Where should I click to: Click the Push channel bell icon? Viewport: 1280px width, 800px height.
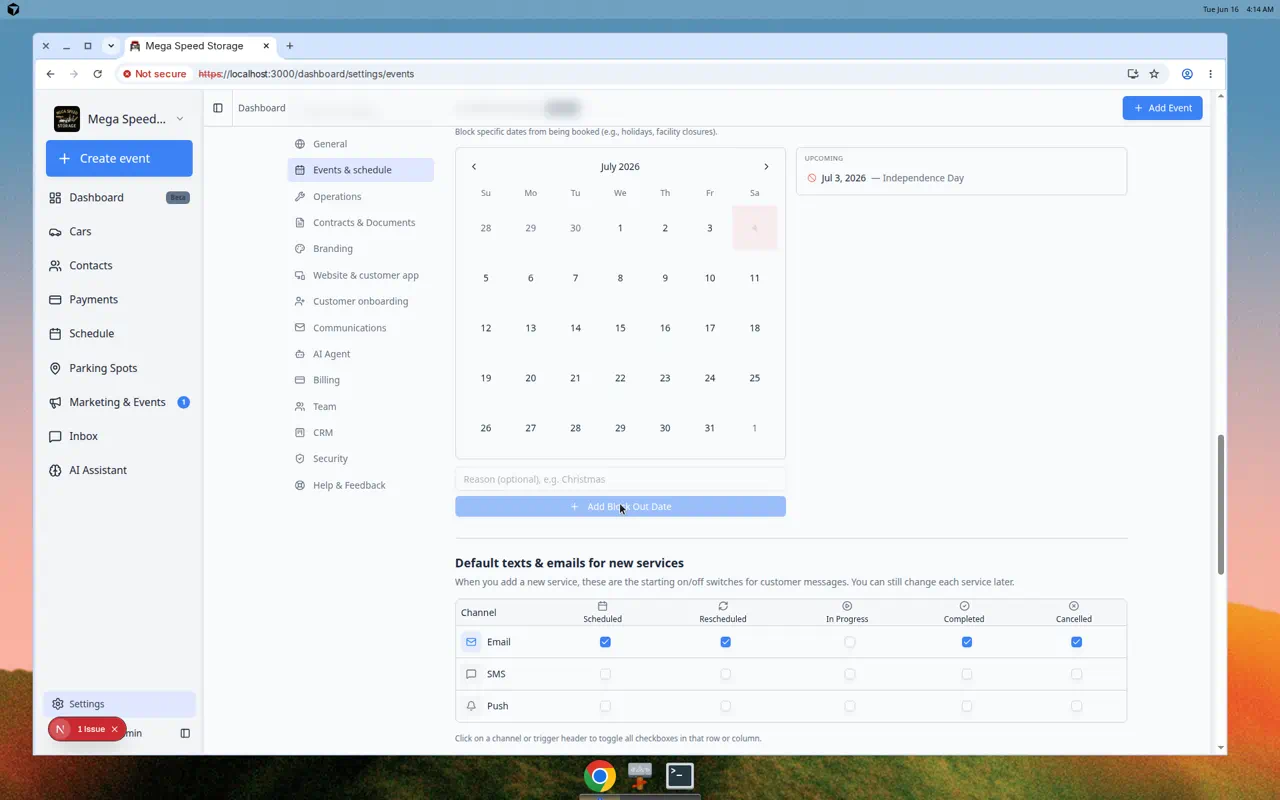[x=471, y=706]
